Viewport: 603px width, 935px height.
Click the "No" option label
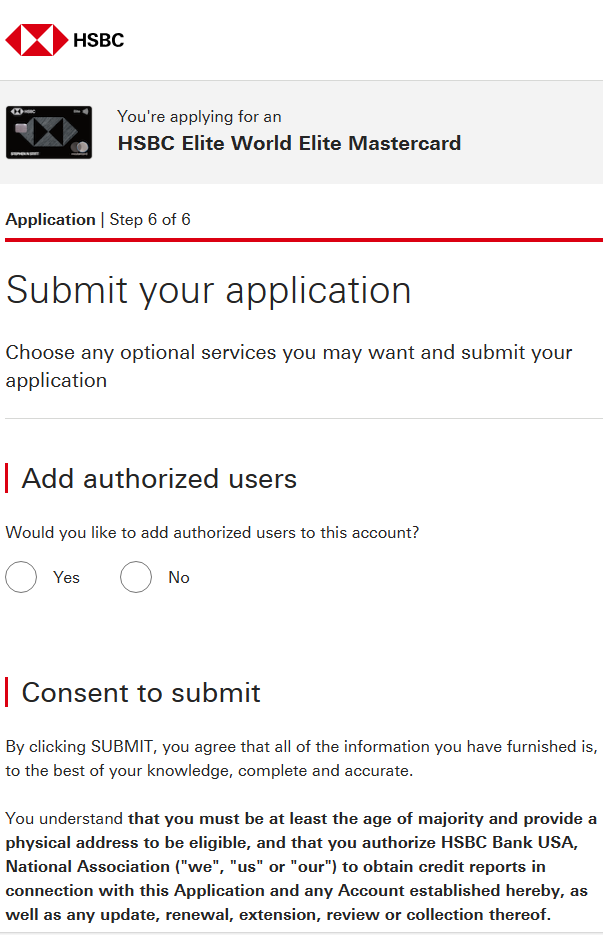tap(179, 577)
